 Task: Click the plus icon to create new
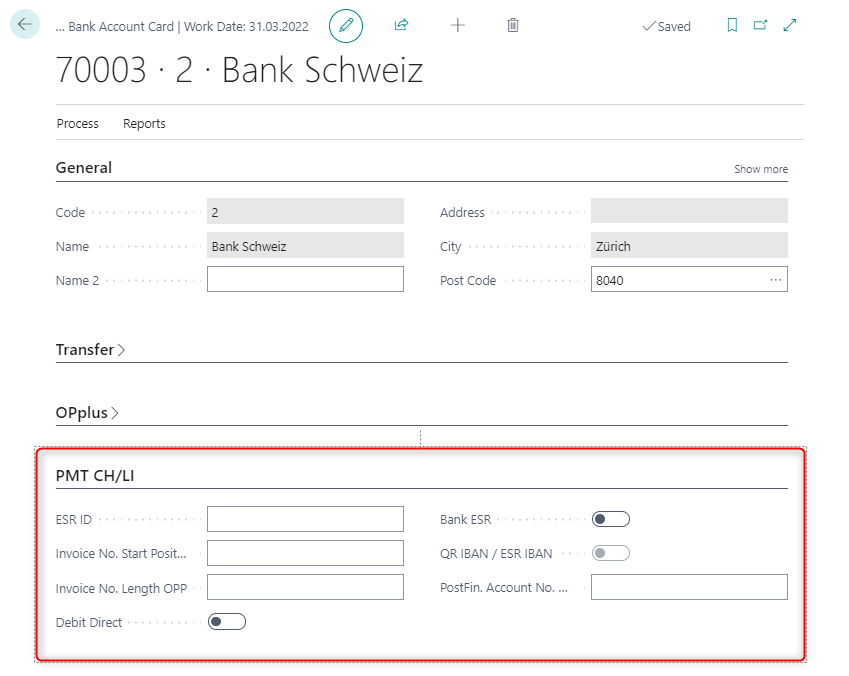pyautogui.click(x=458, y=25)
